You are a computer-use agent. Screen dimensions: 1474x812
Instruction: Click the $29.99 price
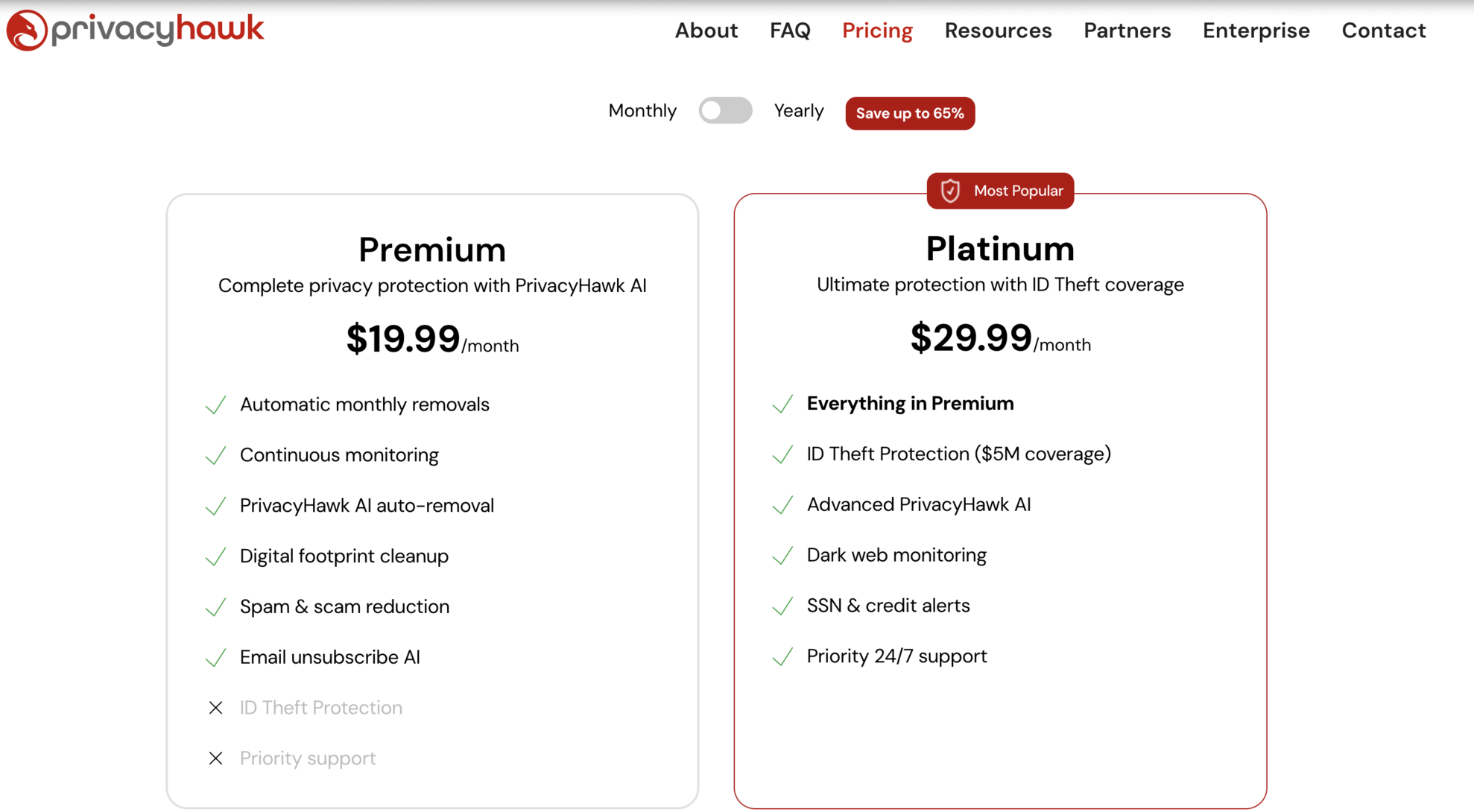(x=971, y=338)
